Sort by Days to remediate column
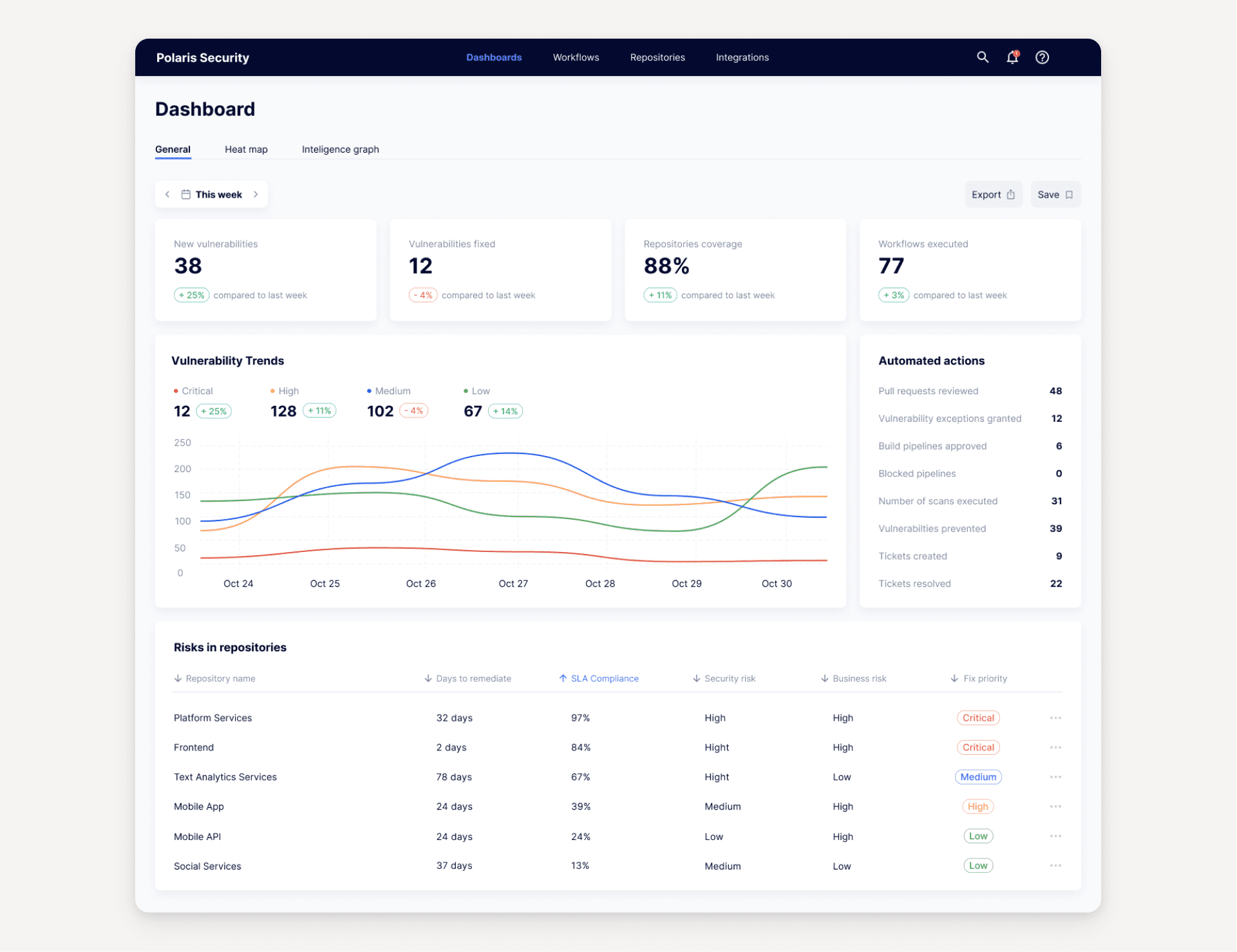This screenshot has width=1237, height=952. point(467,678)
